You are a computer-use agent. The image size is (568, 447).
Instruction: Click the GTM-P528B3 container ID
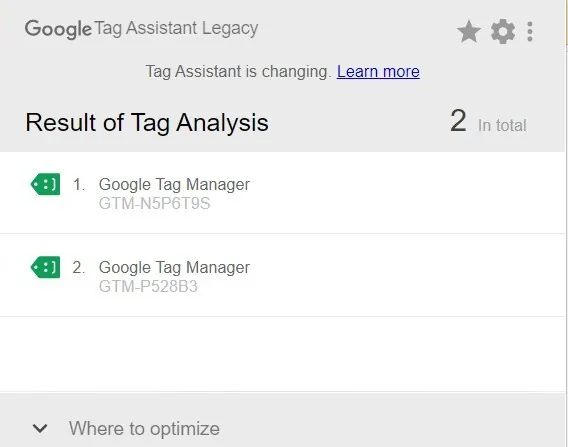click(148, 287)
